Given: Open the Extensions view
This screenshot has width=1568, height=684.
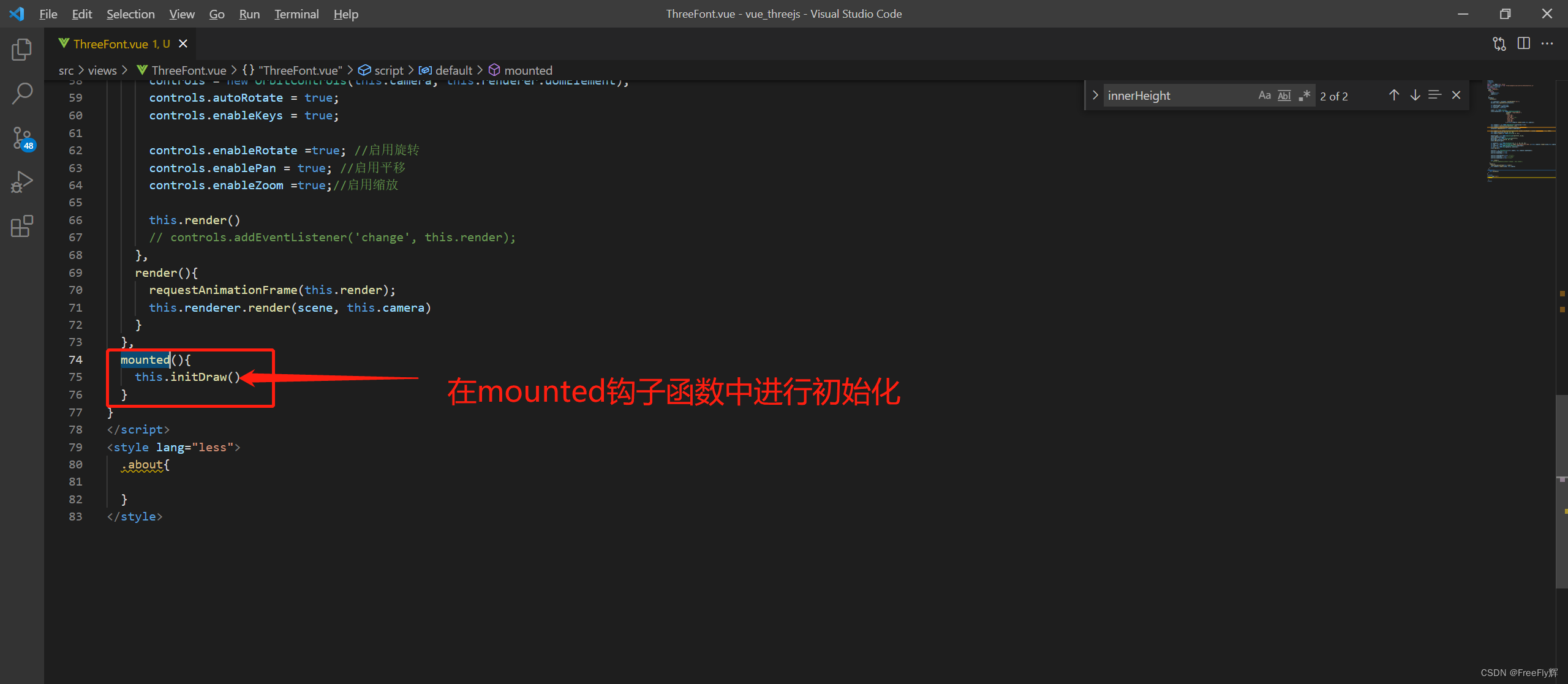Looking at the screenshot, I should [22, 226].
